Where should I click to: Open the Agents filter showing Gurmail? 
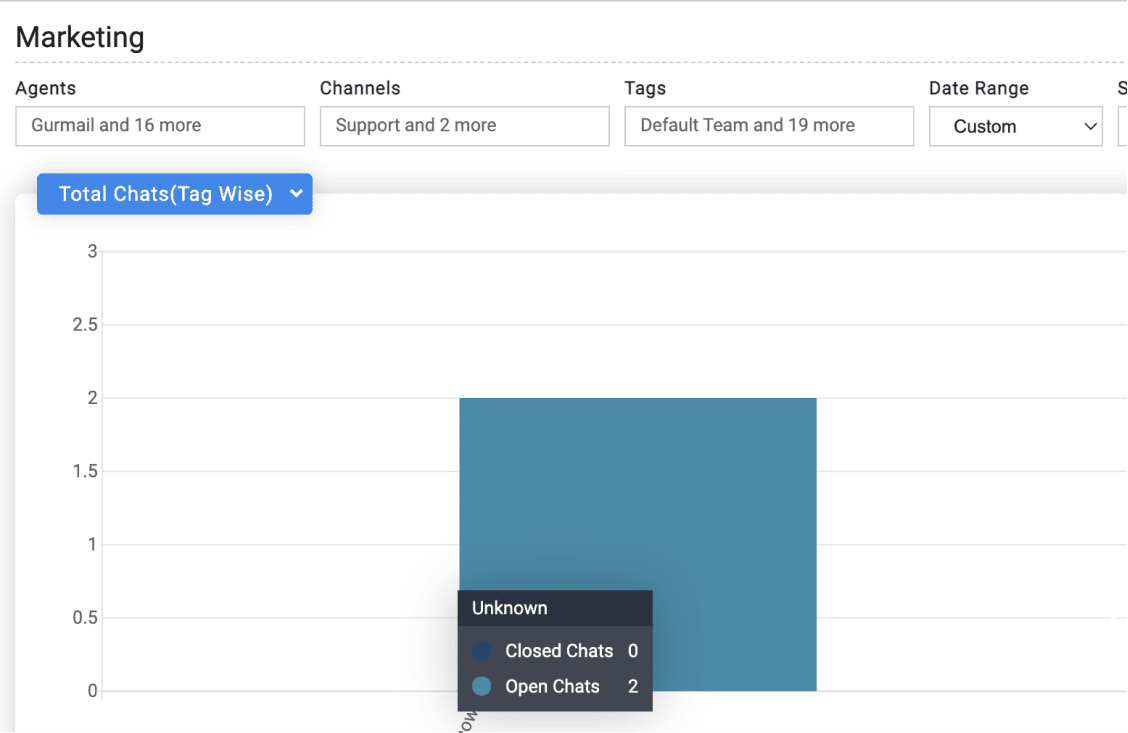[160, 126]
